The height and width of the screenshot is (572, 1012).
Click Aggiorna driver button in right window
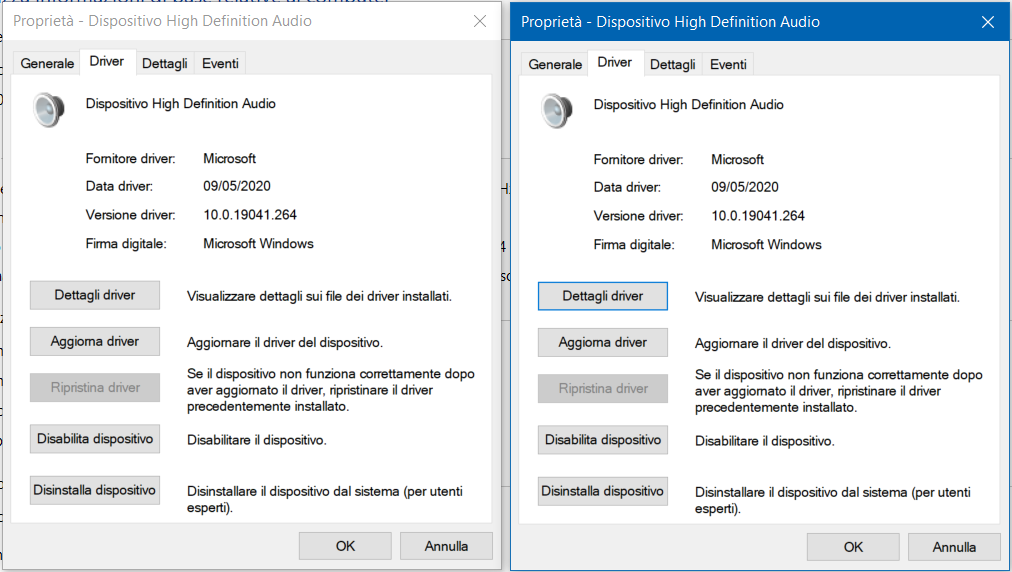[603, 343]
